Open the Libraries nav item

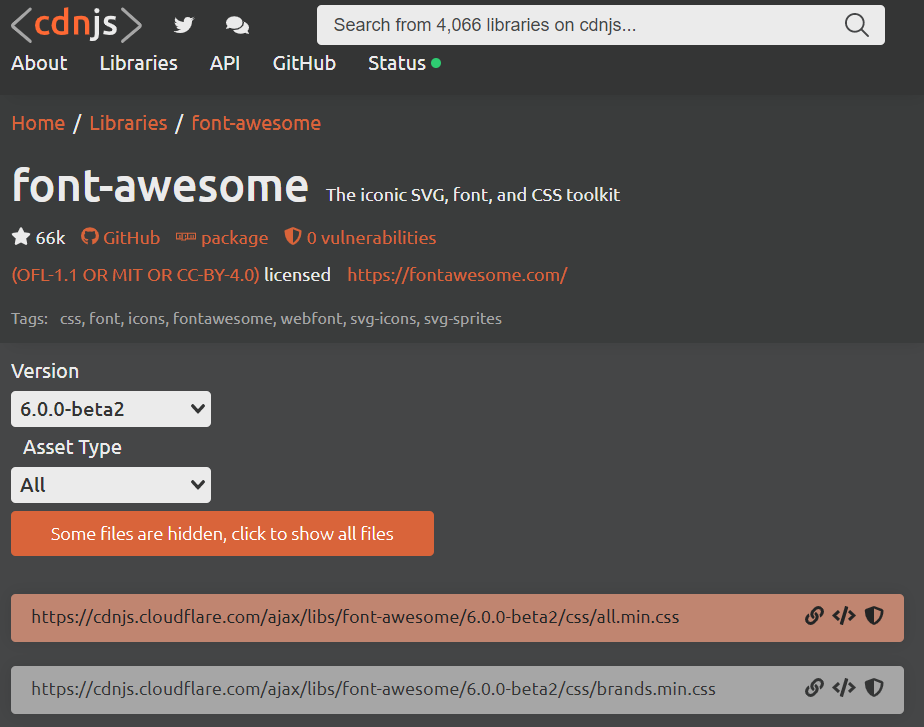(x=138, y=63)
